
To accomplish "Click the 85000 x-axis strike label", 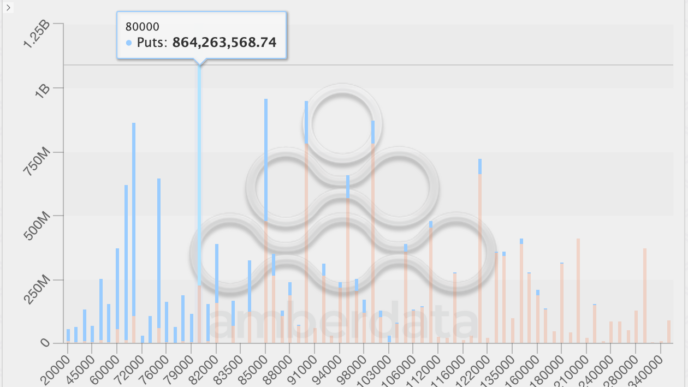I will 253,369.
